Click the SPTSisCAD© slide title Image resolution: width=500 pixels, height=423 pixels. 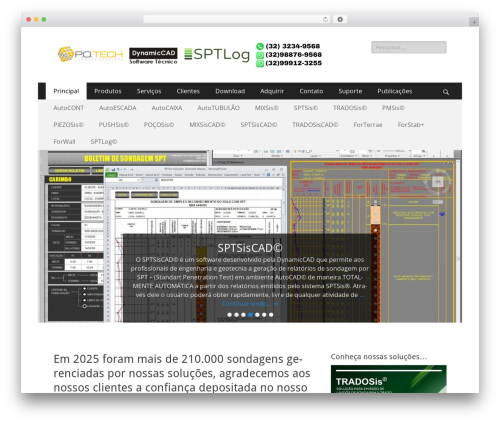pos(250,248)
